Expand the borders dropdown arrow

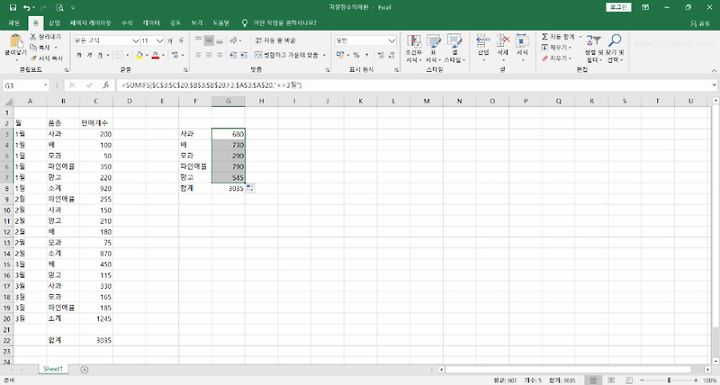coord(127,56)
